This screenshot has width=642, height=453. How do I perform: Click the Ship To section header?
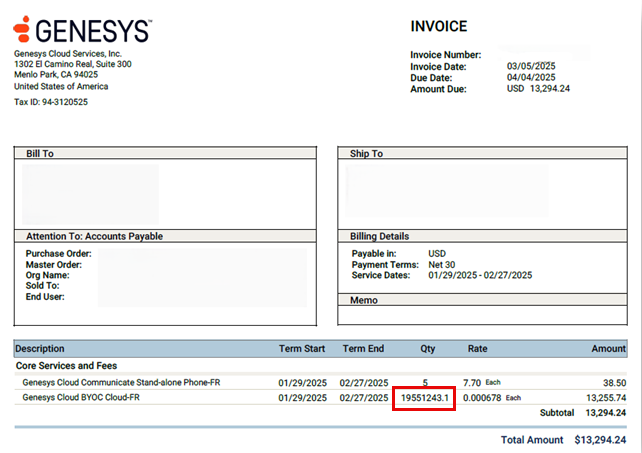coord(364,154)
